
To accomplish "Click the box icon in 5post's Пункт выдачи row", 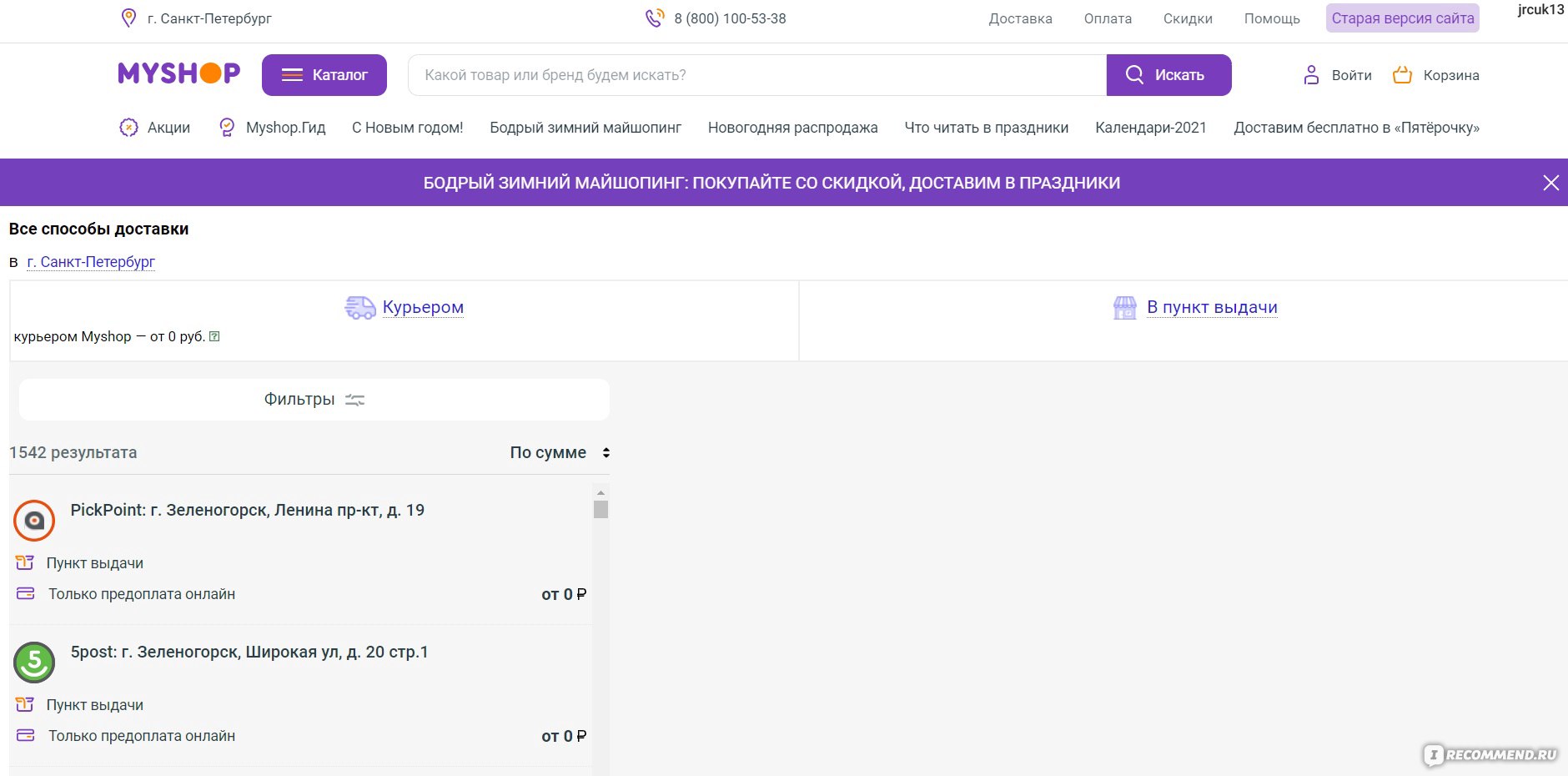I will (25, 704).
